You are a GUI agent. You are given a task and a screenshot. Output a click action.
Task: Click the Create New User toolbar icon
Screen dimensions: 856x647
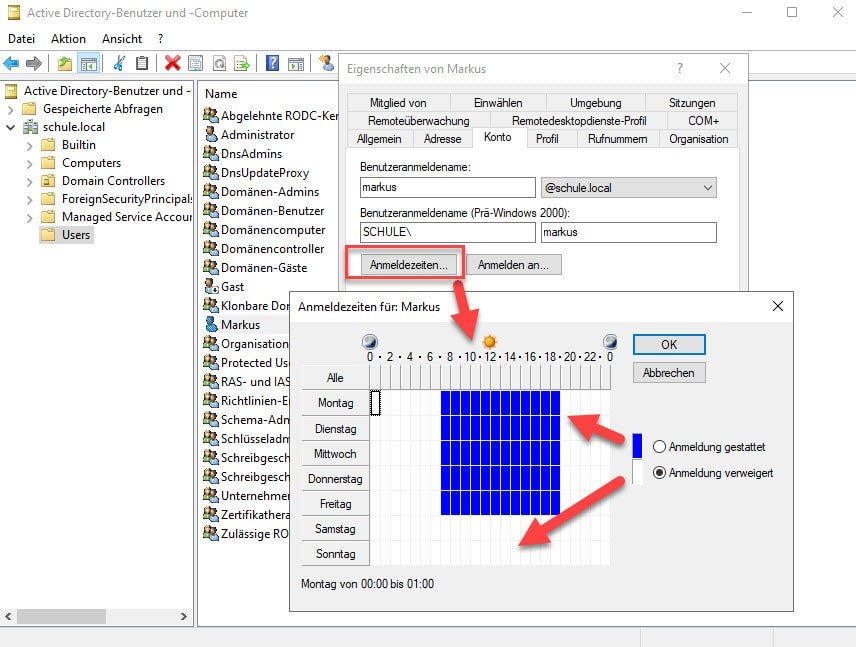(327, 63)
